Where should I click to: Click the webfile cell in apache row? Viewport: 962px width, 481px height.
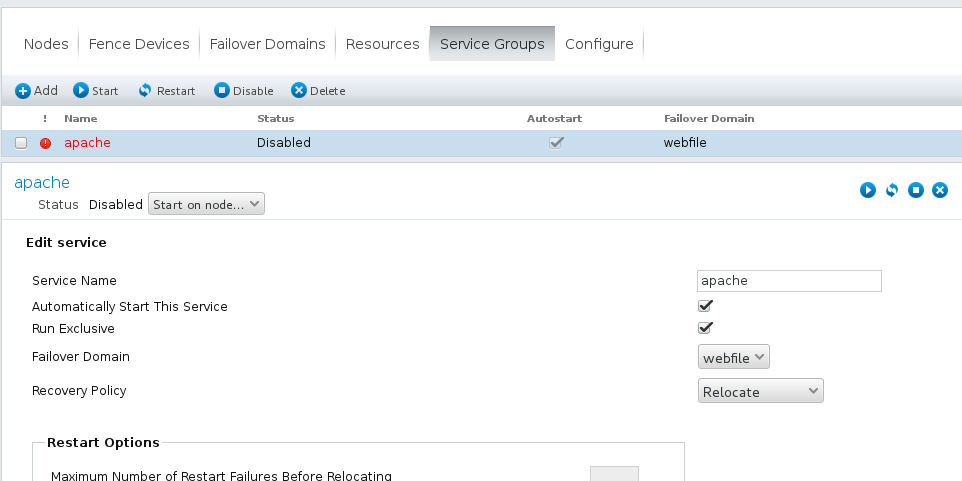[x=685, y=143]
